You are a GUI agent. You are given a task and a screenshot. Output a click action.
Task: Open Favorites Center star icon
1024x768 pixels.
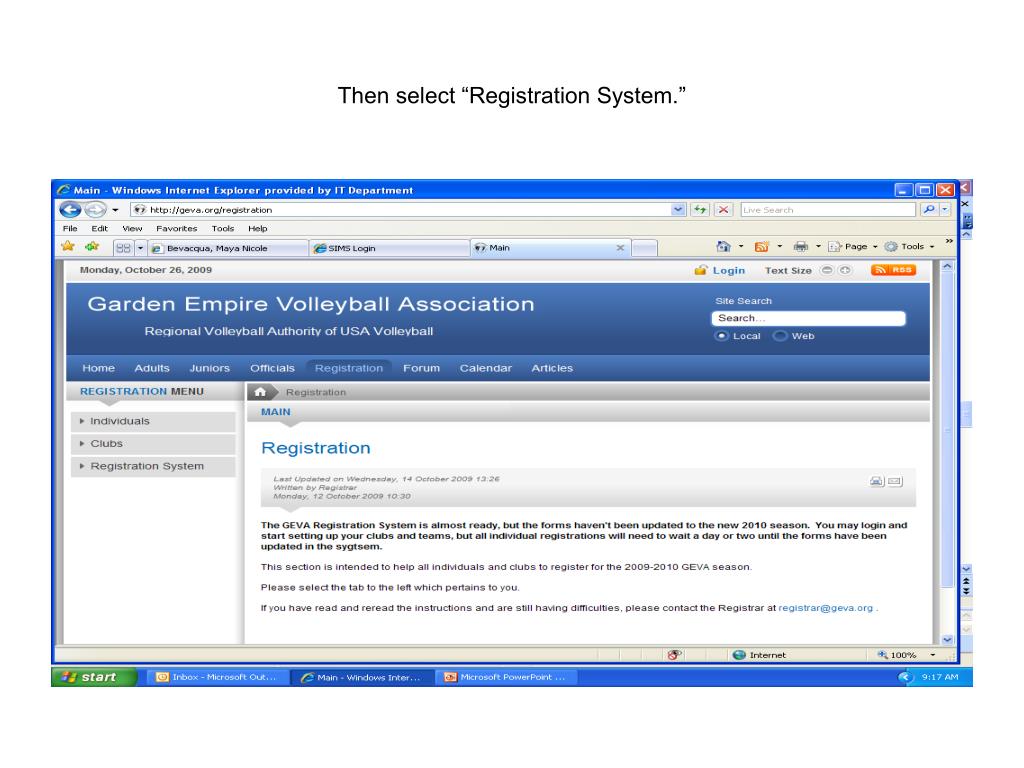tap(67, 247)
